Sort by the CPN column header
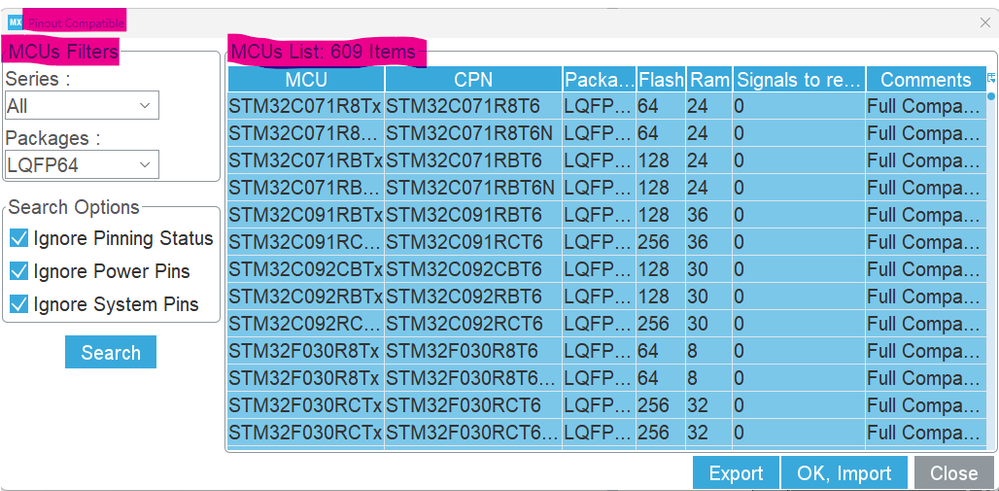This screenshot has height=491, width=999. tap(473, 79)
